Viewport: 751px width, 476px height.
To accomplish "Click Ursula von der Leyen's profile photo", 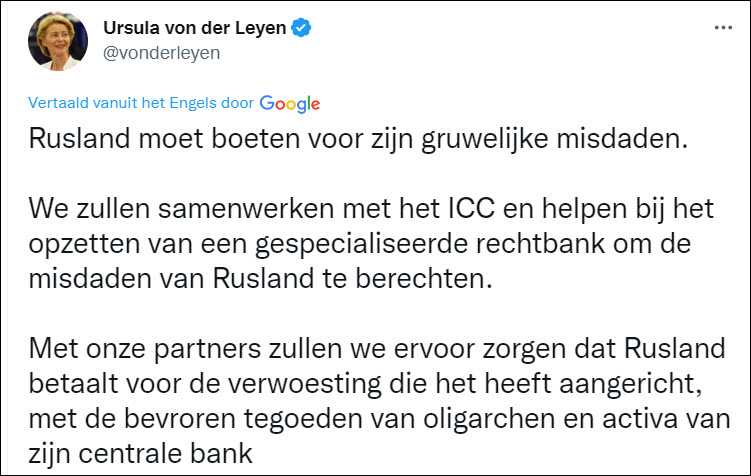I will [x=56, y=41].
